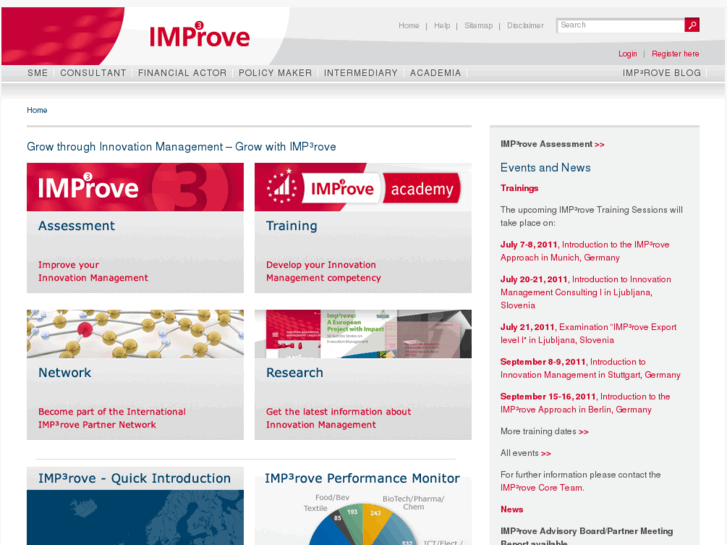The height and width of the screenshot is (545, 727).
Task: Open the Sitemap link
Action: [x=478, y=26]
